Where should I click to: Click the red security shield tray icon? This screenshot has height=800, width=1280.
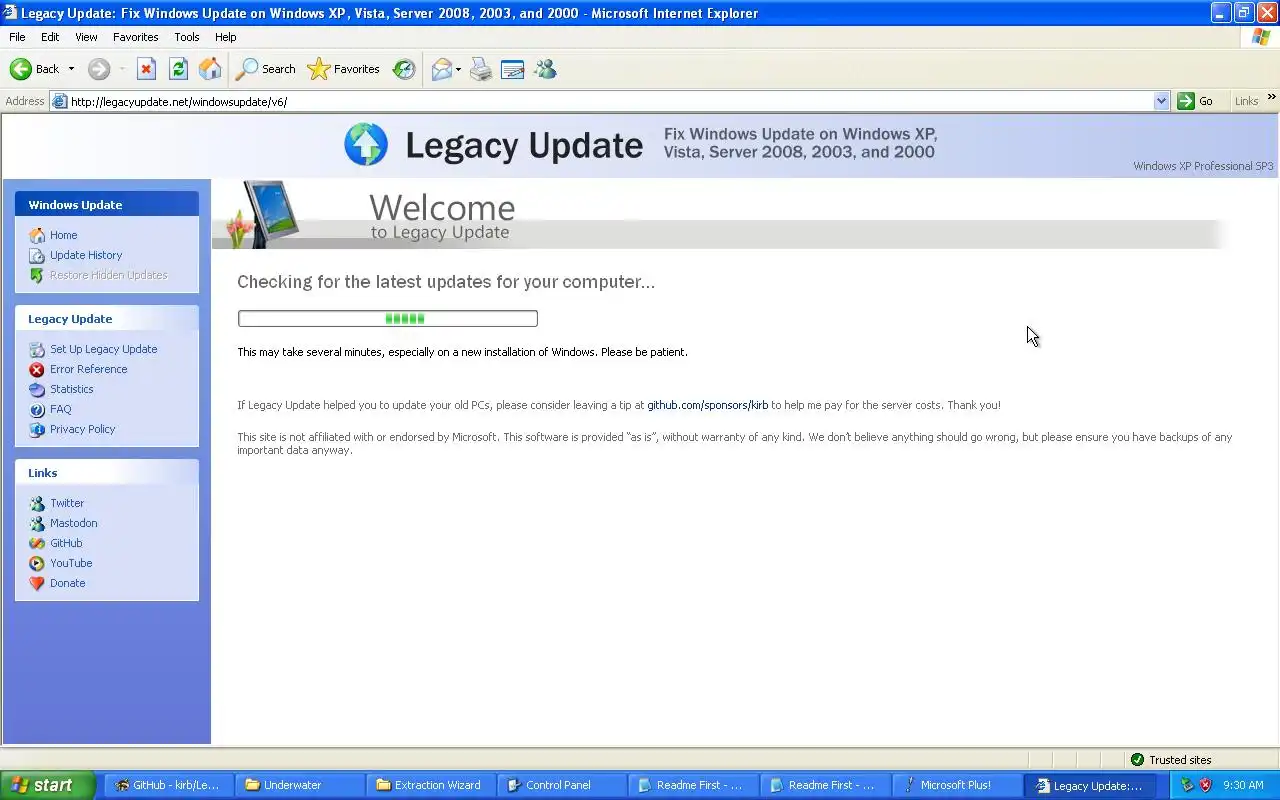[x=1205, y=785]
